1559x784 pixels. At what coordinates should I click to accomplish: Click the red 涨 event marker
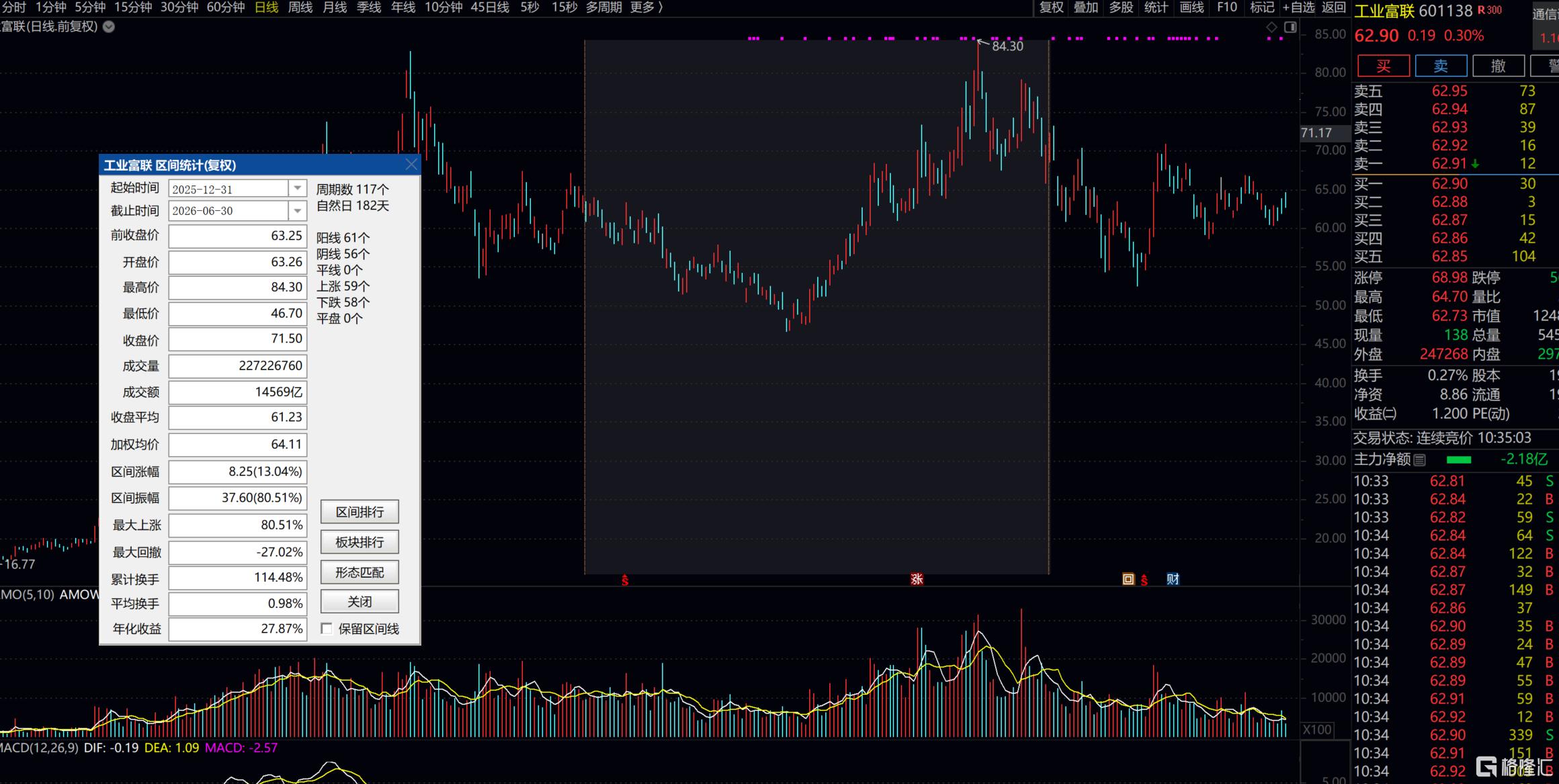coord(917,579)
